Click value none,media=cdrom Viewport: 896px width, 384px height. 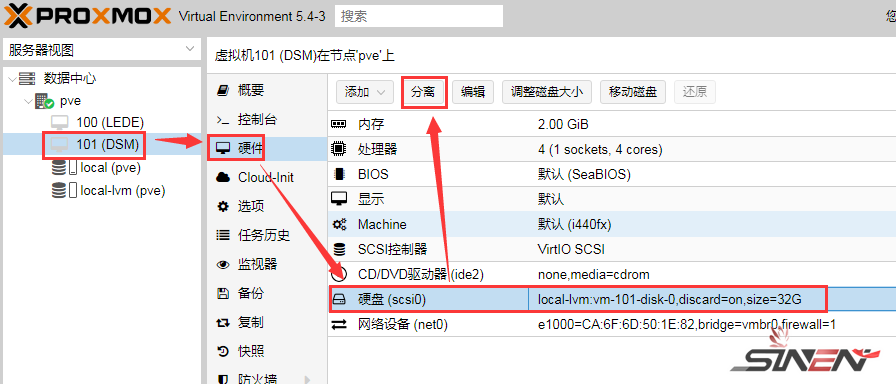tap(594, 274)
